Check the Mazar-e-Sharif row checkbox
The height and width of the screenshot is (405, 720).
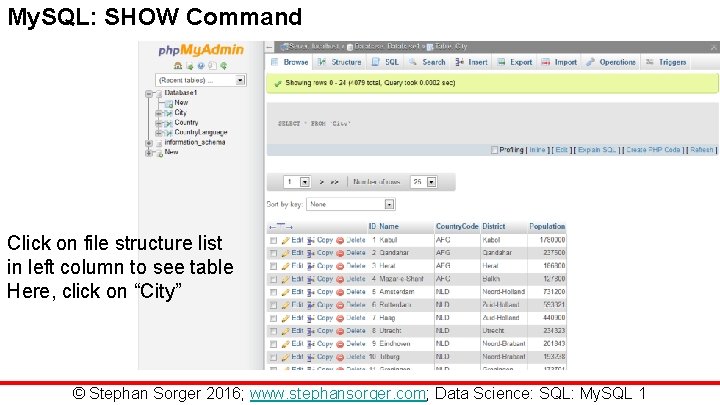point(274,279)
